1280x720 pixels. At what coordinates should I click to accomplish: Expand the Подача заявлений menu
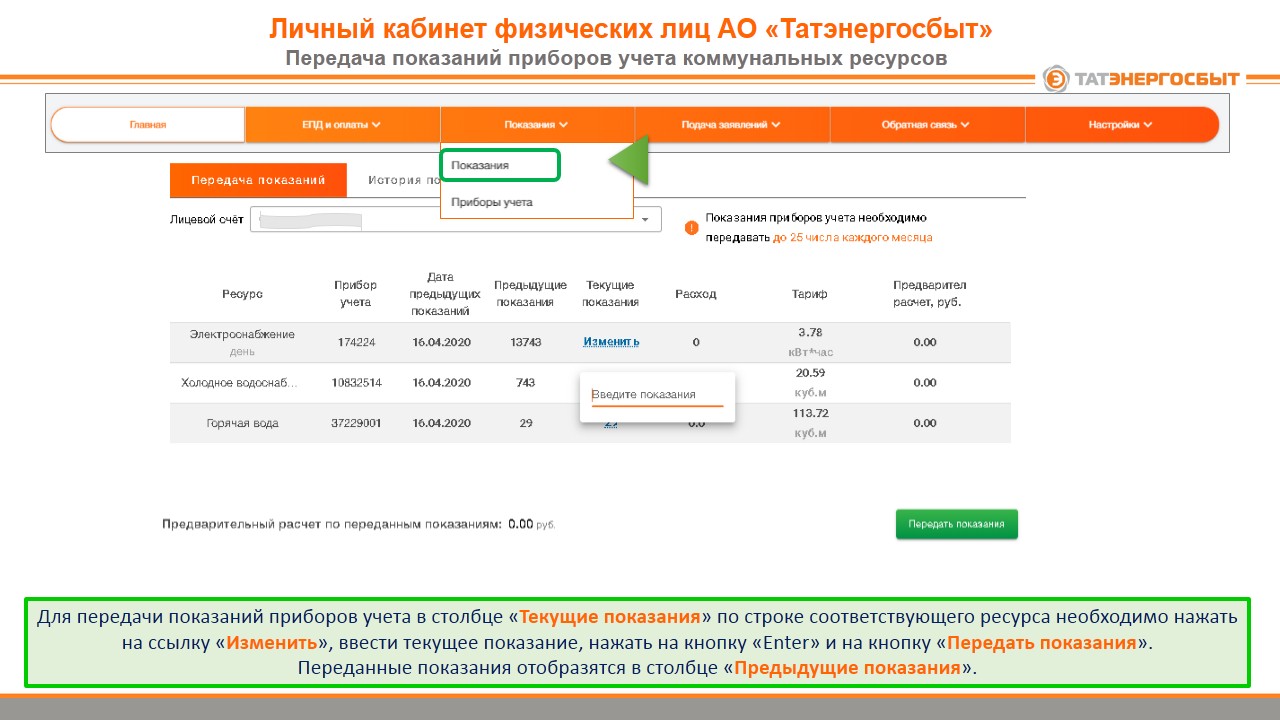pos(731,125)
